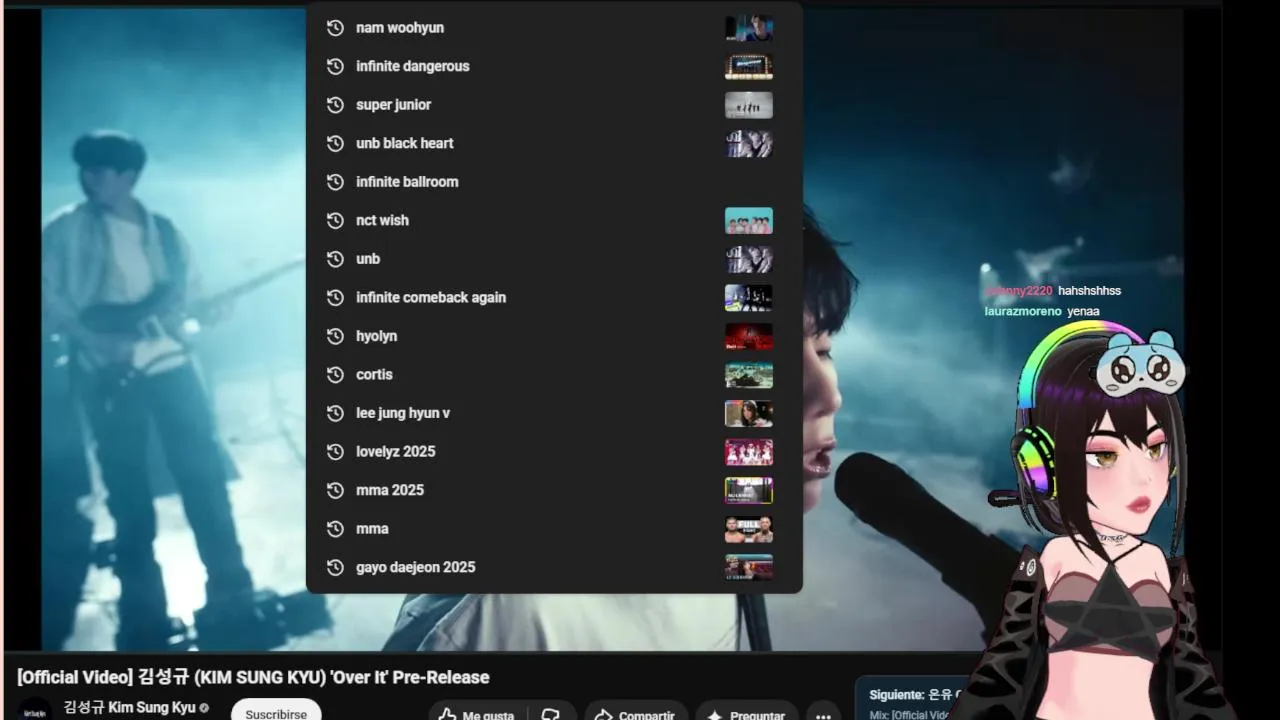Image resolution: width=1280 pixels, height=720 pixels.
Task: Click the 'mma' suggestion text
Action: 372,529
